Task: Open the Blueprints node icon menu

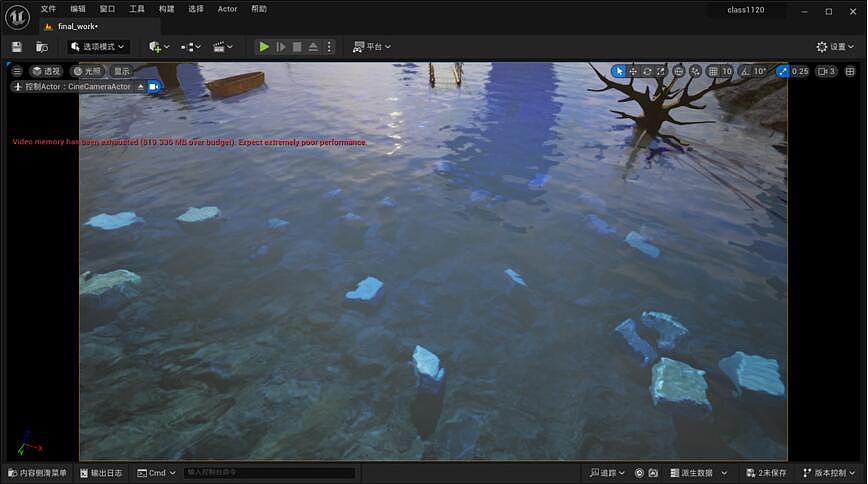Action: [190, 47]
